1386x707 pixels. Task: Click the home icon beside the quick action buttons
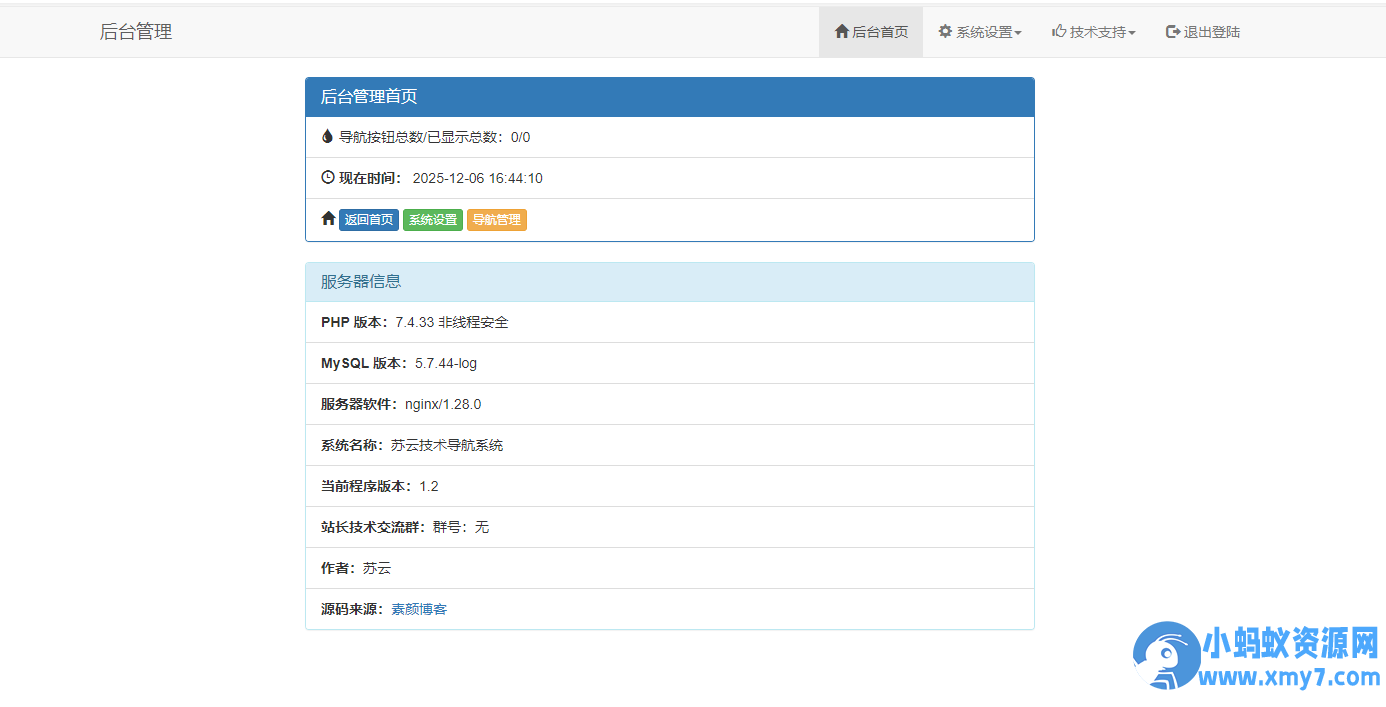click(328, 218)
